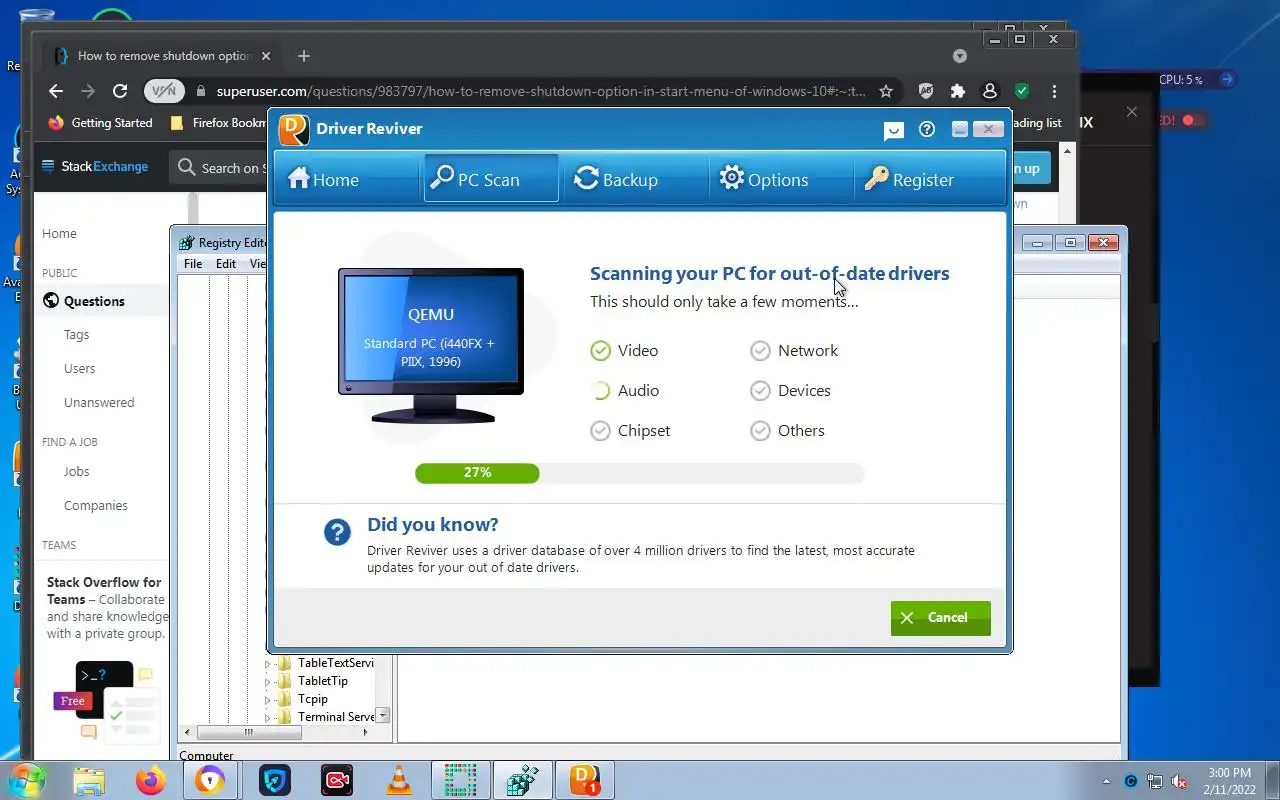Go to Questions in the sidebar
The height and width of the screenshot is (800, 1280).
pos(94,301)
